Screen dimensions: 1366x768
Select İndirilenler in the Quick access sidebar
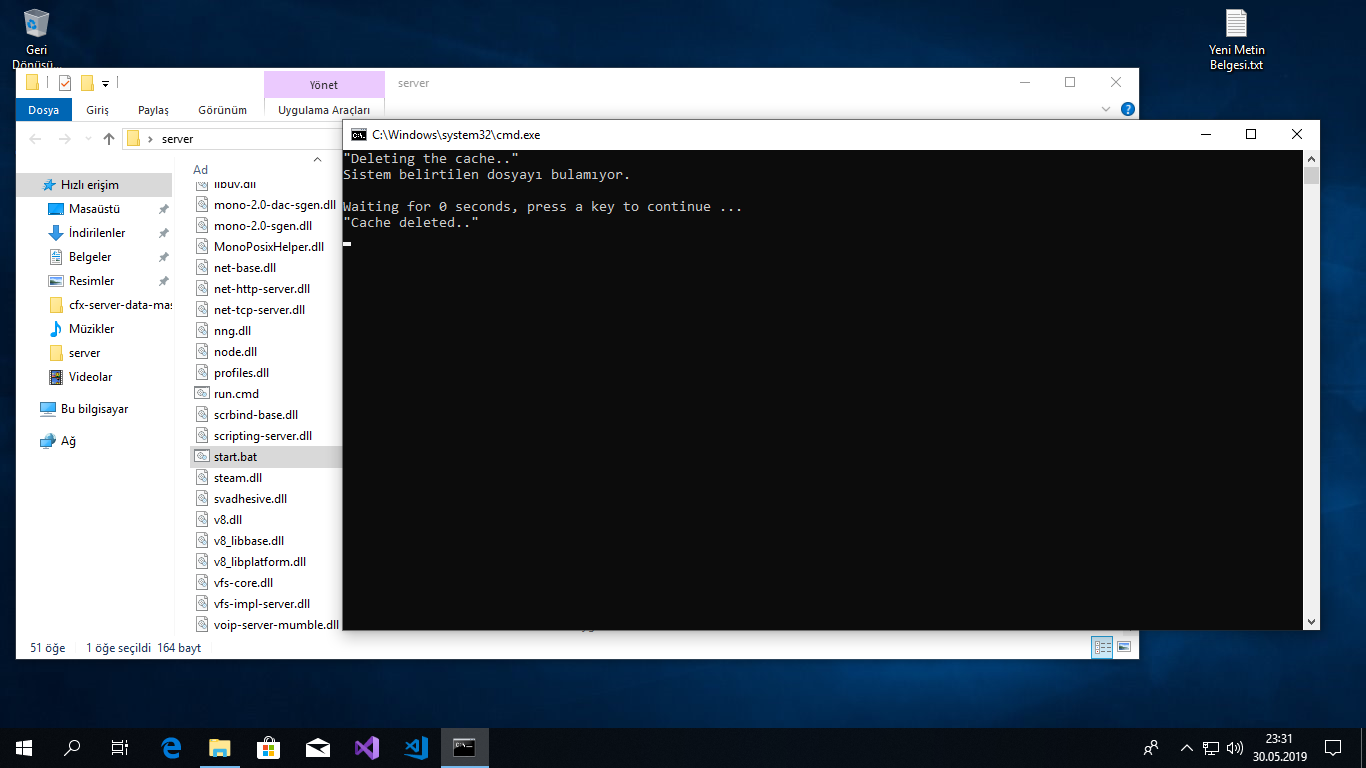coord(97,233)
